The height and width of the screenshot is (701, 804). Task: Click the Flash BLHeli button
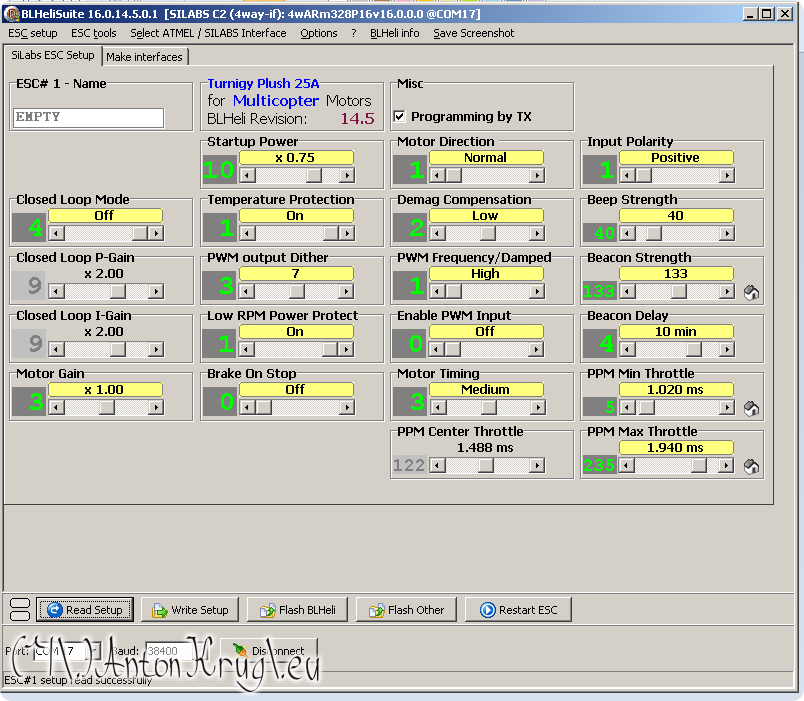click(x=297, y=610)
